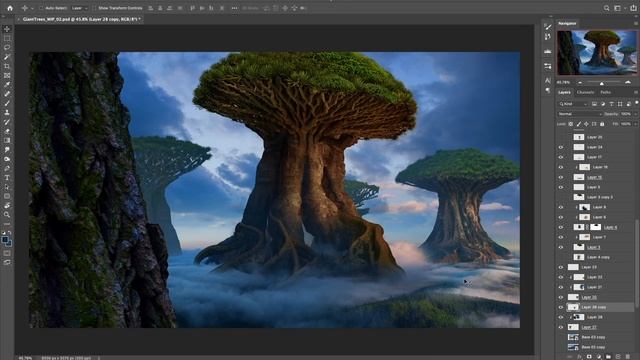Select the Crop tool
640x360 pixels.
pyautogui.click(x=7, y=66)
